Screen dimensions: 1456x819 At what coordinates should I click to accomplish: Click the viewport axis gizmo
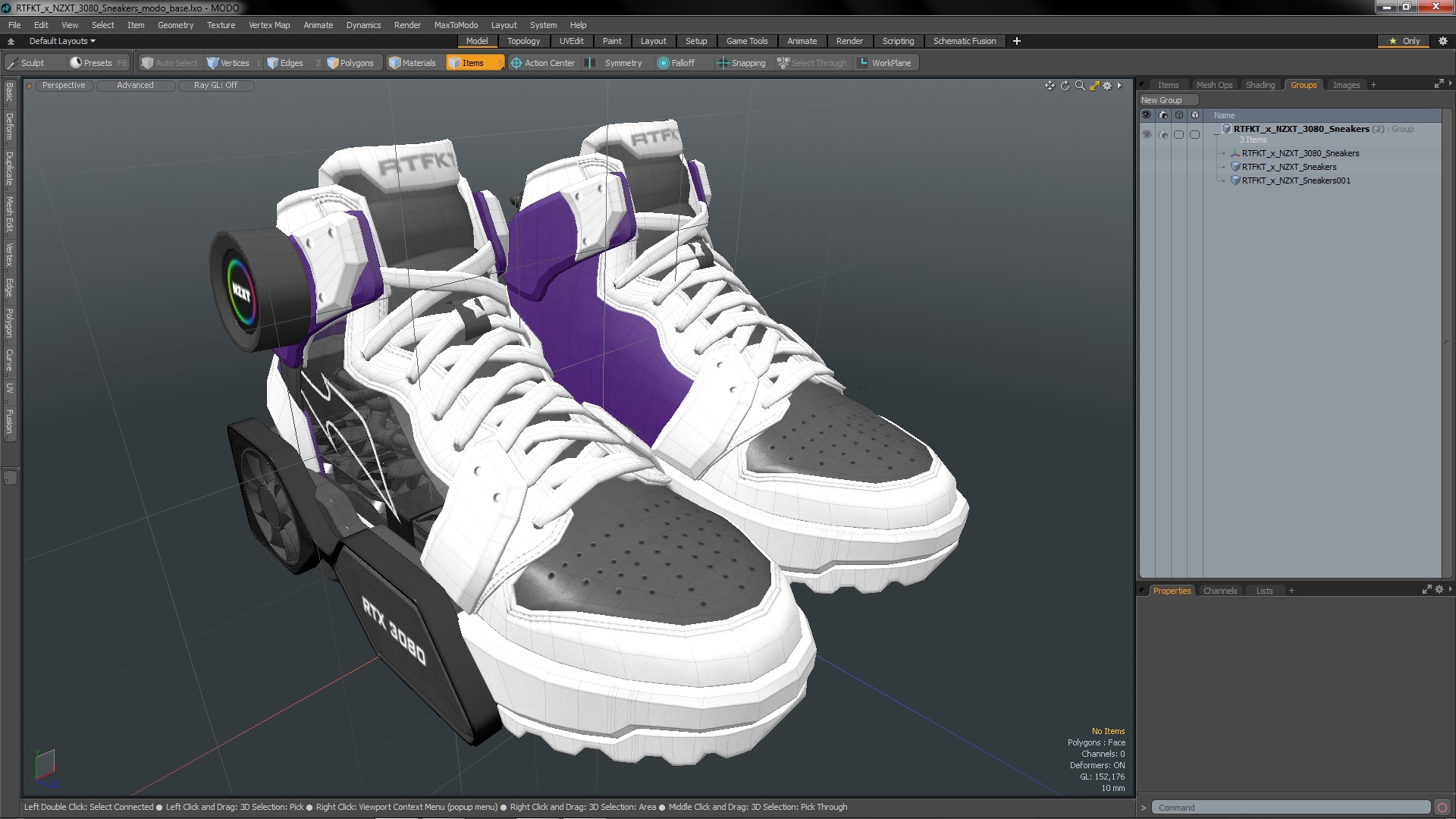click(x=45, y=767)
